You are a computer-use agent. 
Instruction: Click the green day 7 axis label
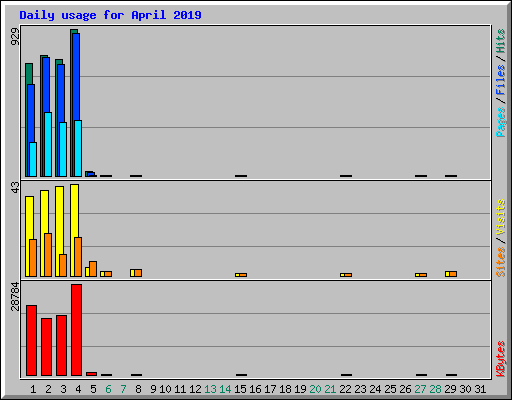point(123,389)
